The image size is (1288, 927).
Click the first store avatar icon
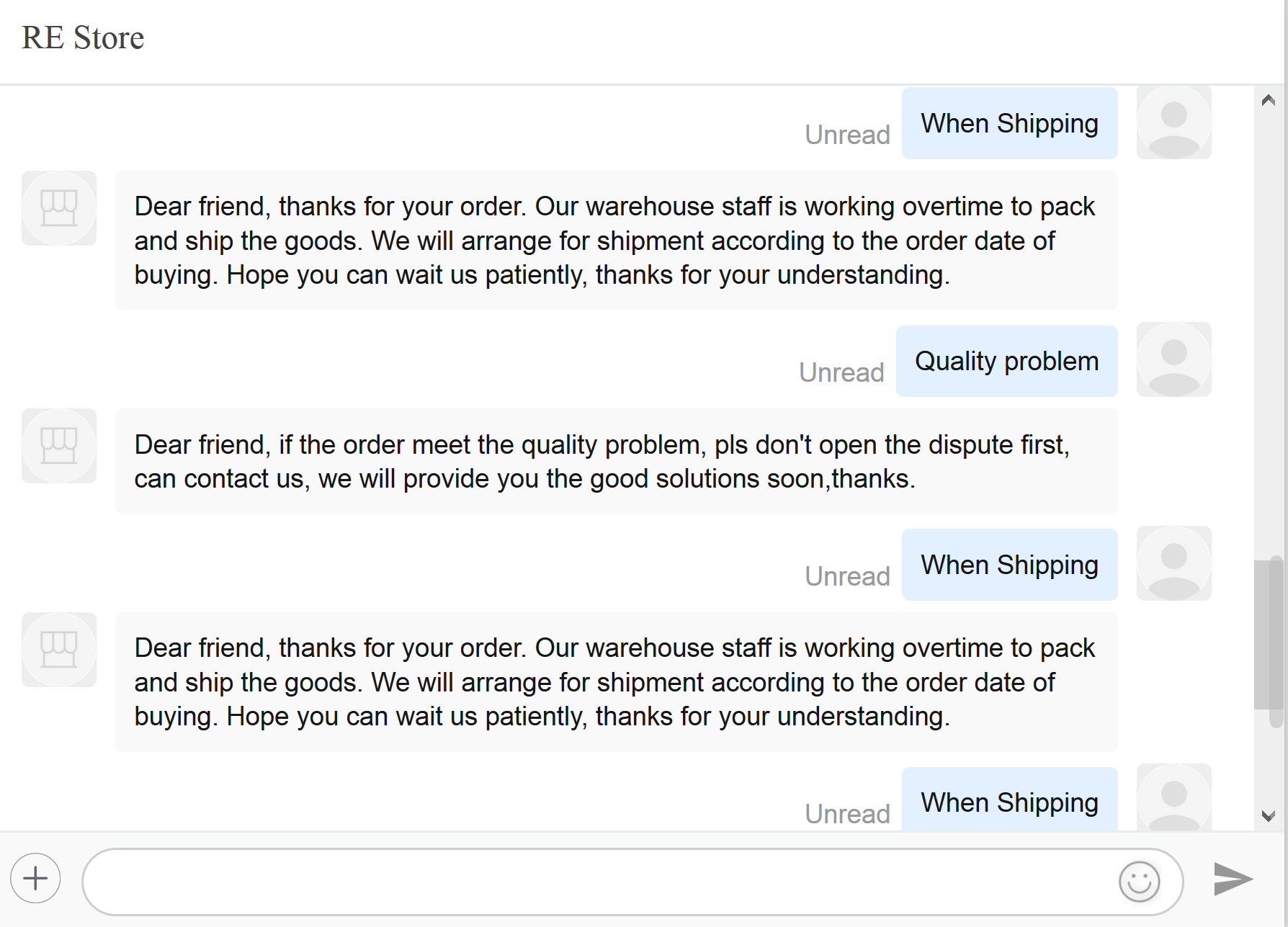(59, 208)
